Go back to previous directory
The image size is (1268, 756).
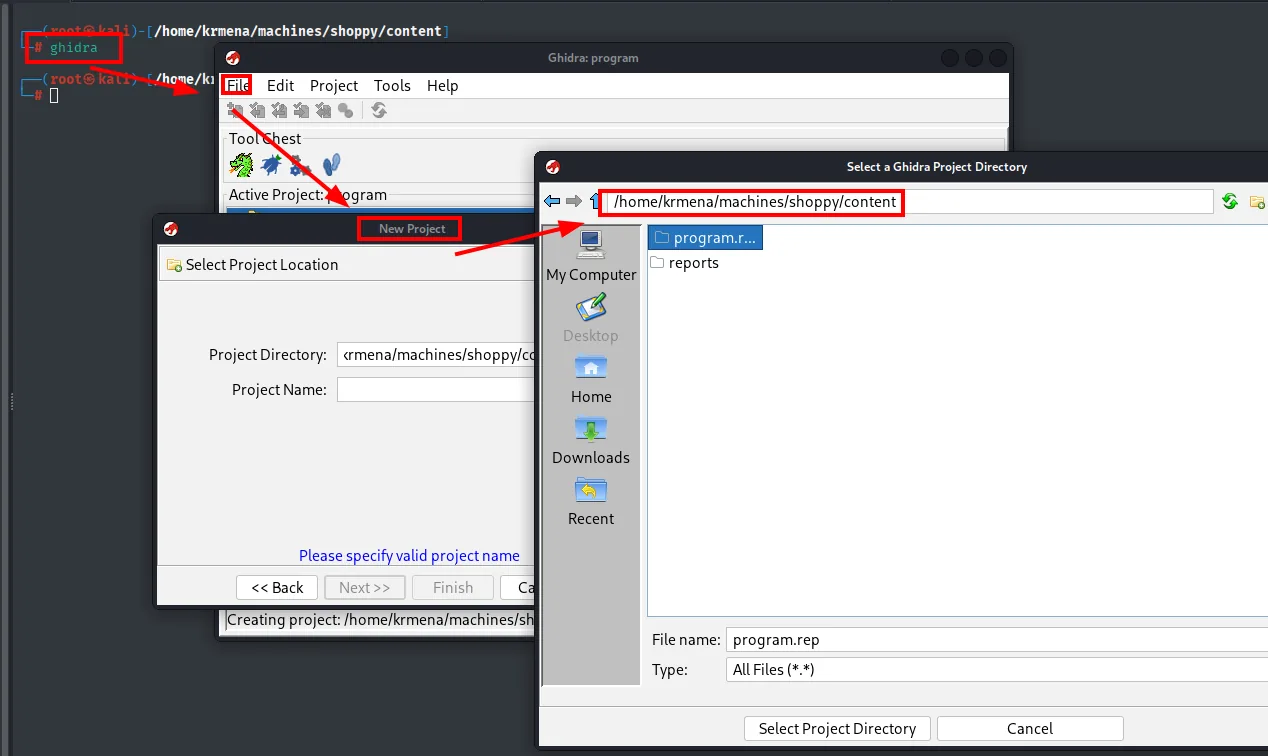coord(552,202)
